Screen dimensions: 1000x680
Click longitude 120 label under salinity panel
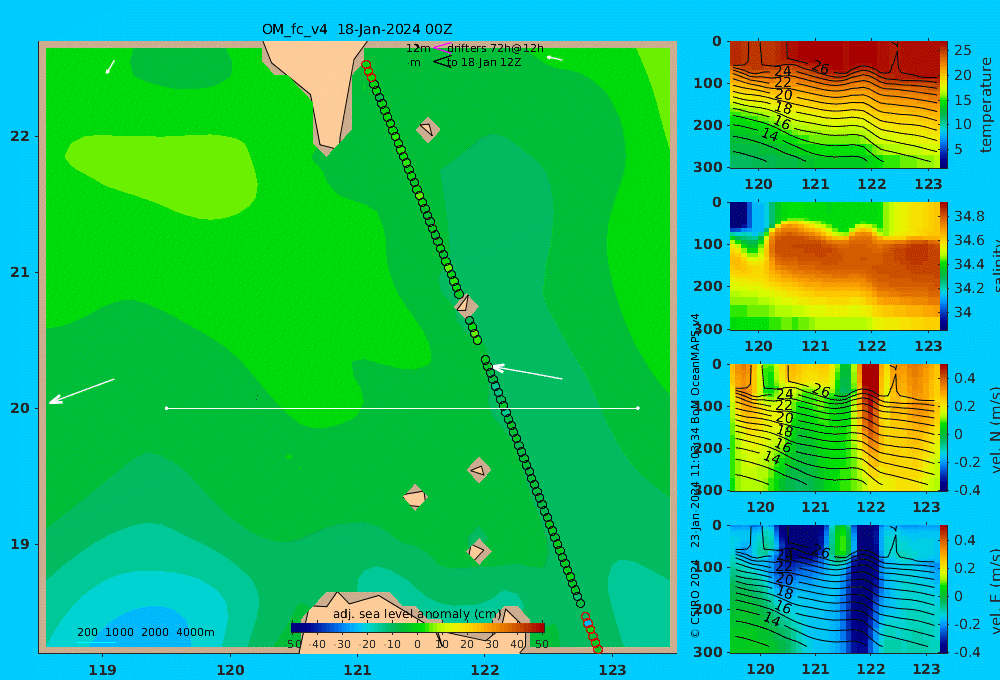coord(758,346)
